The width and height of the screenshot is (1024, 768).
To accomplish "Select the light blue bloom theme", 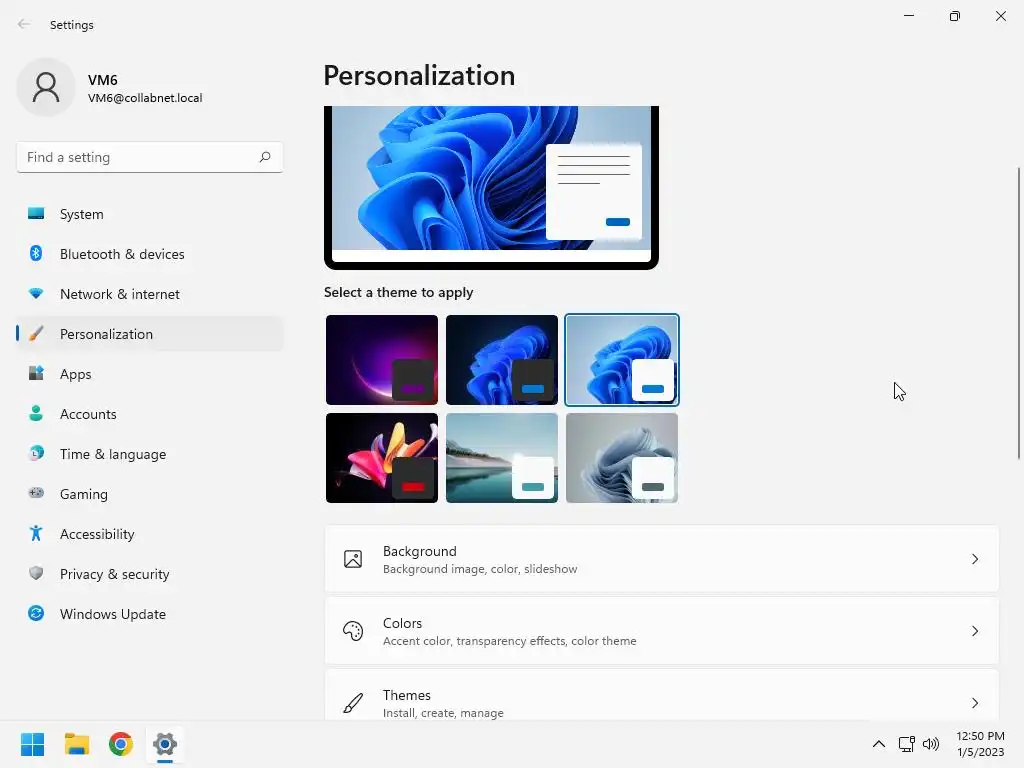I will coord(622,360).
